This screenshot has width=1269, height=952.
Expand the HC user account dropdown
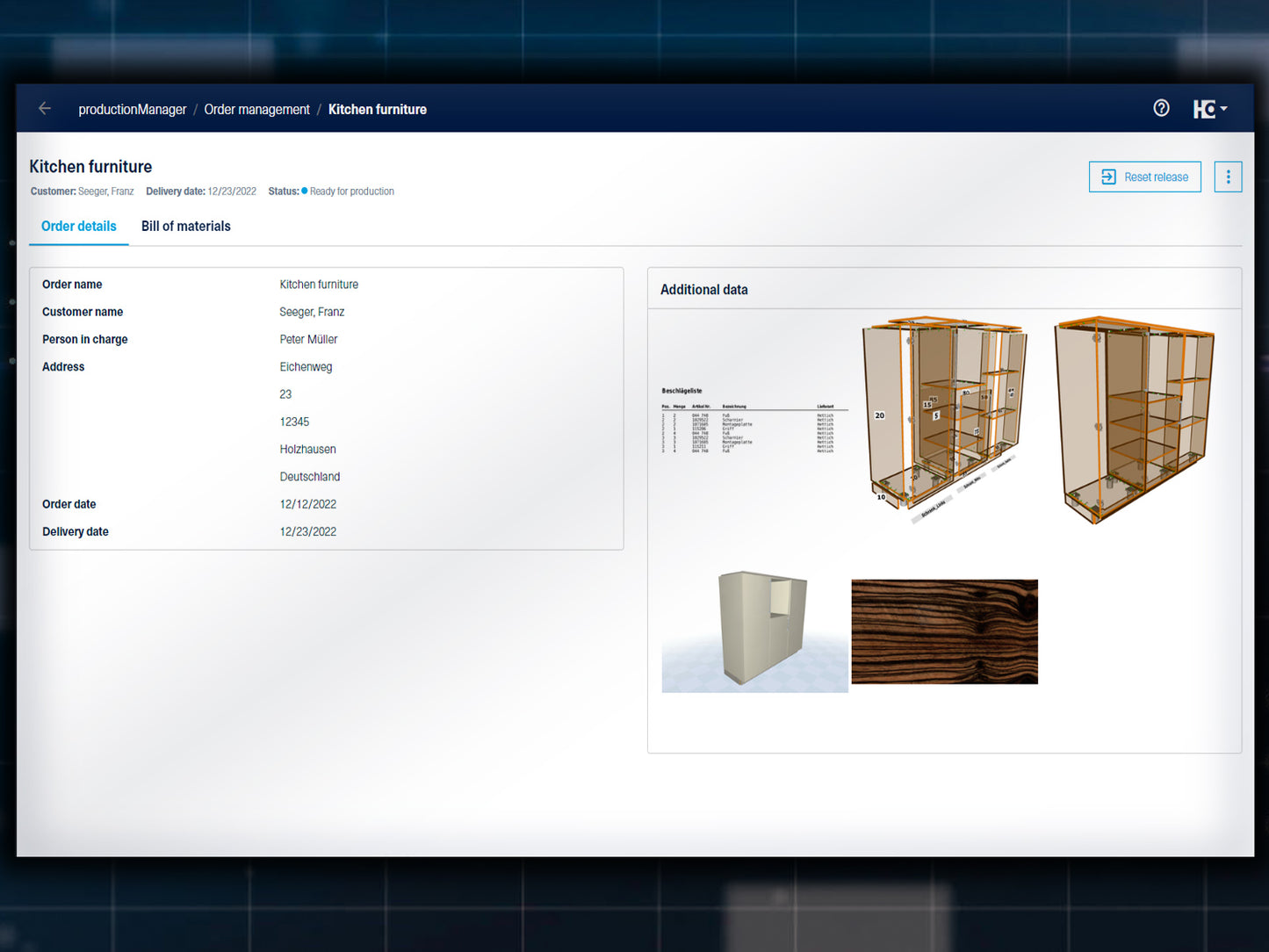coord(1209,109)
